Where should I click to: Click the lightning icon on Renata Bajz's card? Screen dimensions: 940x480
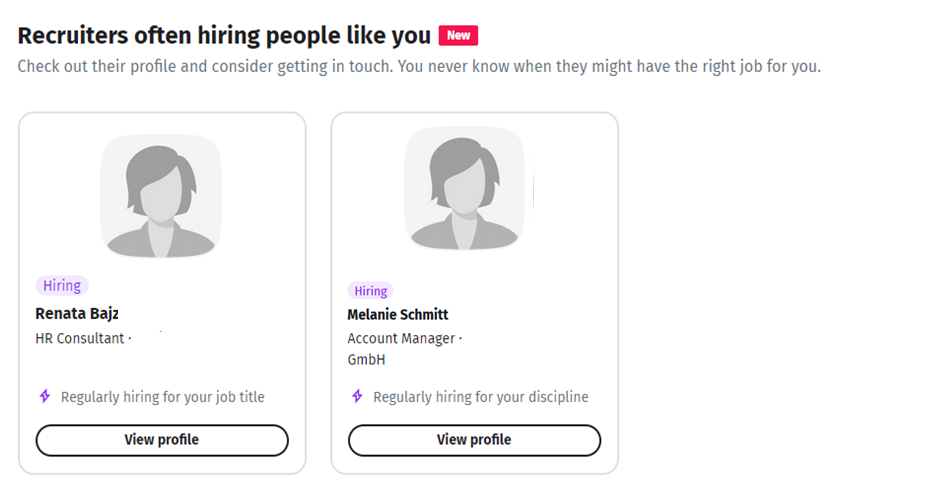[44, 397]
